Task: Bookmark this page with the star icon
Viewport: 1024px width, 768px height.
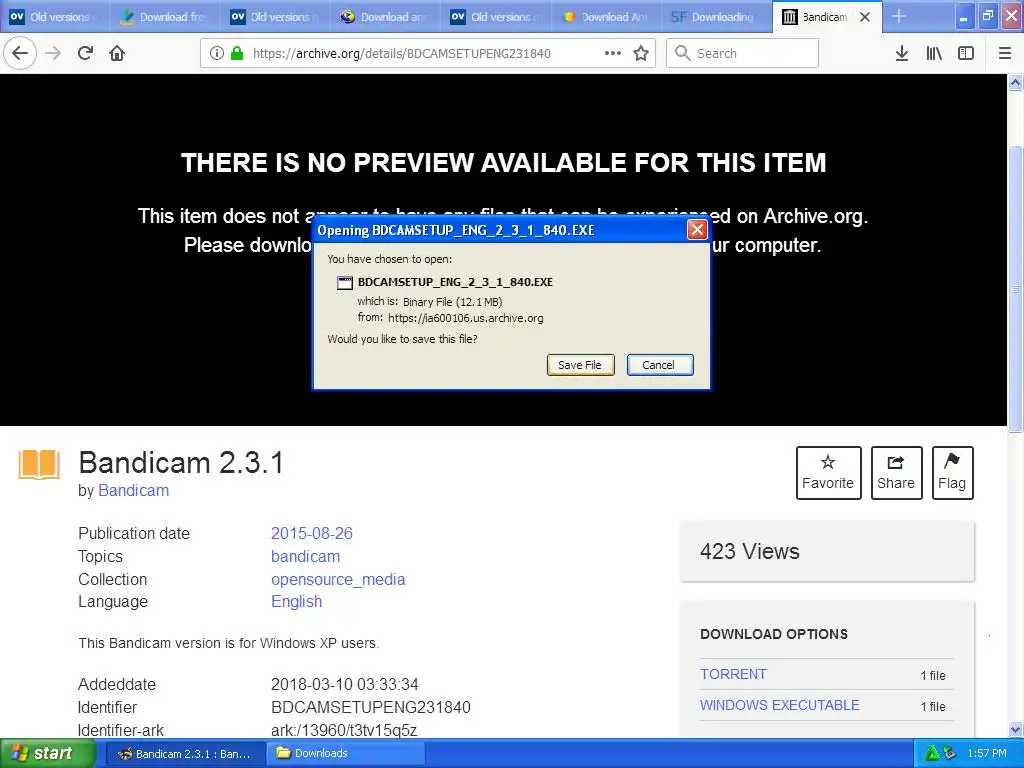Action: pyautogui.click(x=641, y=53)
